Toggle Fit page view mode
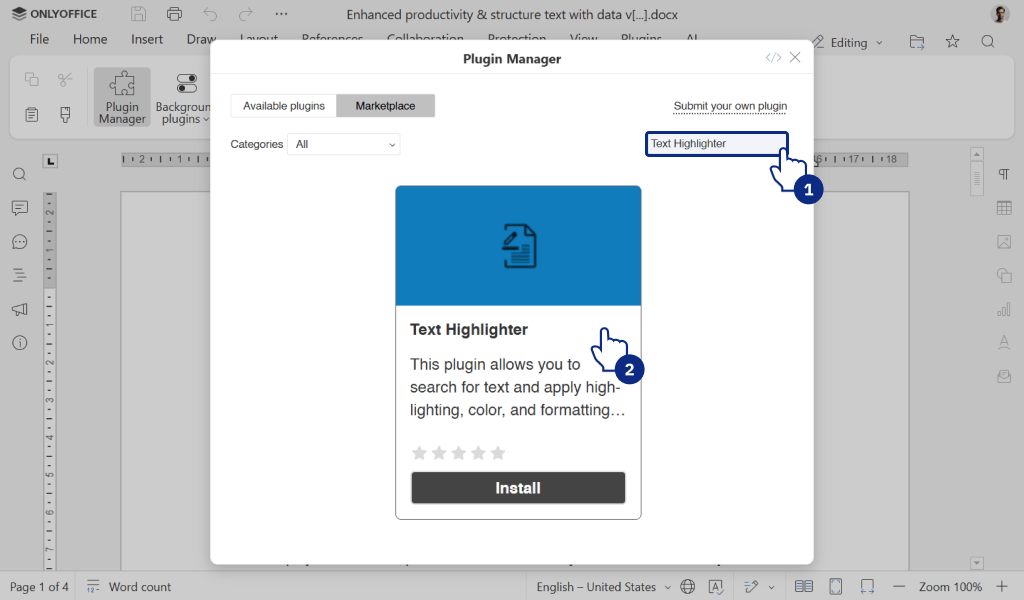This screenshot has height=600, width=1024. click(x=835, y=587)
